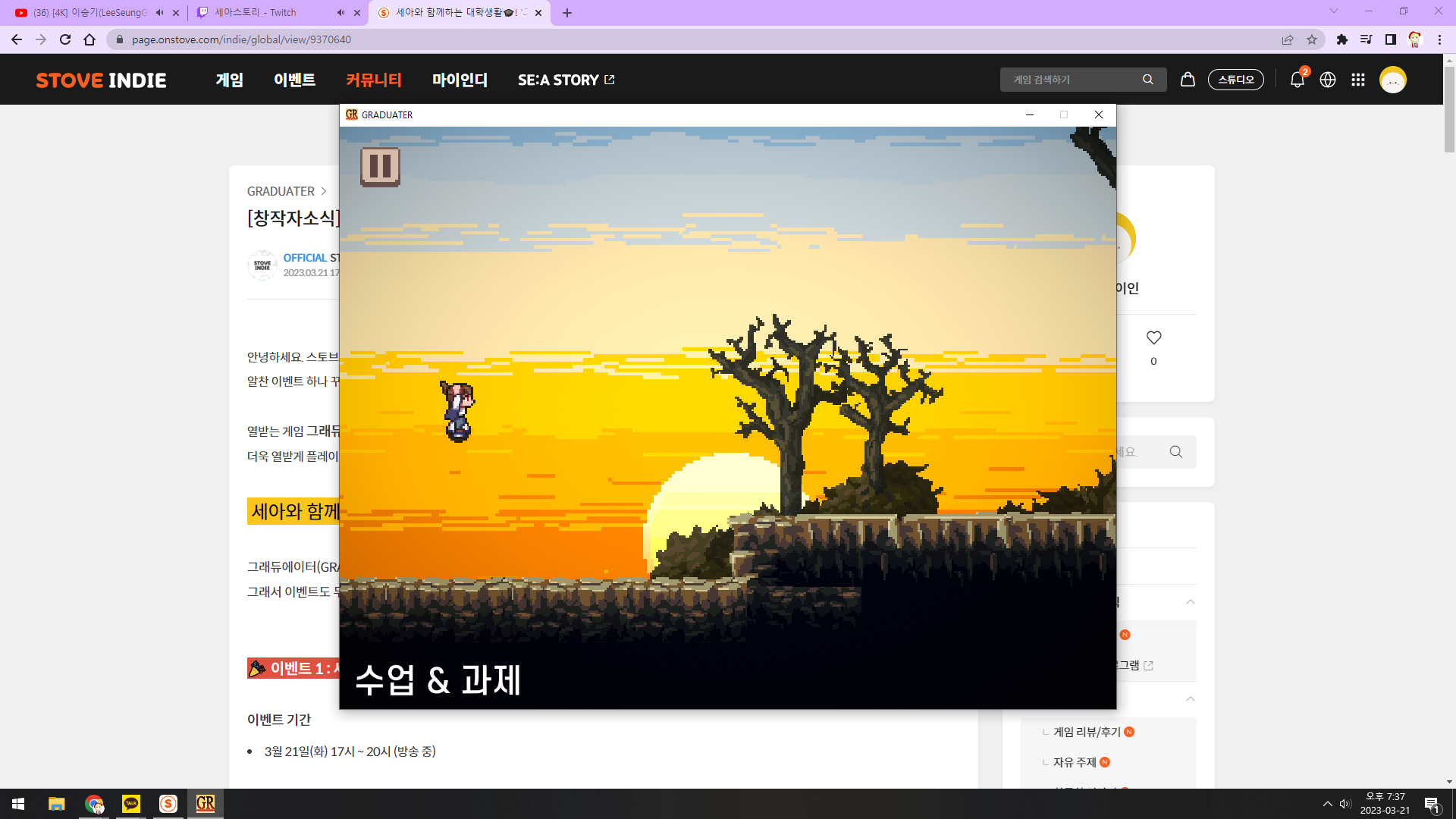The height and width of the screenshot is (819, 1456).
Task: Go to browser home page
Action: click(89, 39)
